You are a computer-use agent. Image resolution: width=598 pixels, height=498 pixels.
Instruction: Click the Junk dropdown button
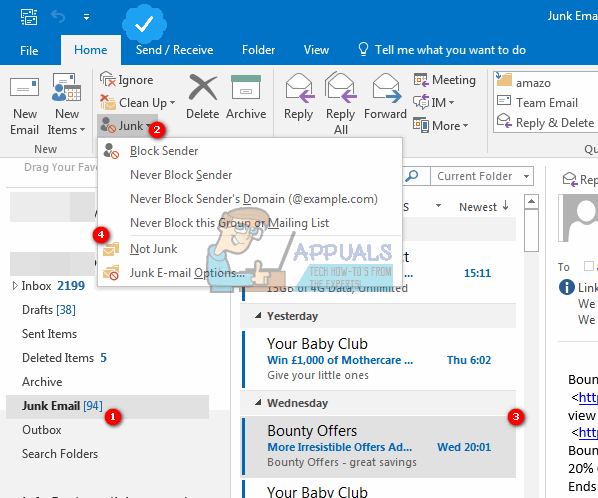pos(127,125)
